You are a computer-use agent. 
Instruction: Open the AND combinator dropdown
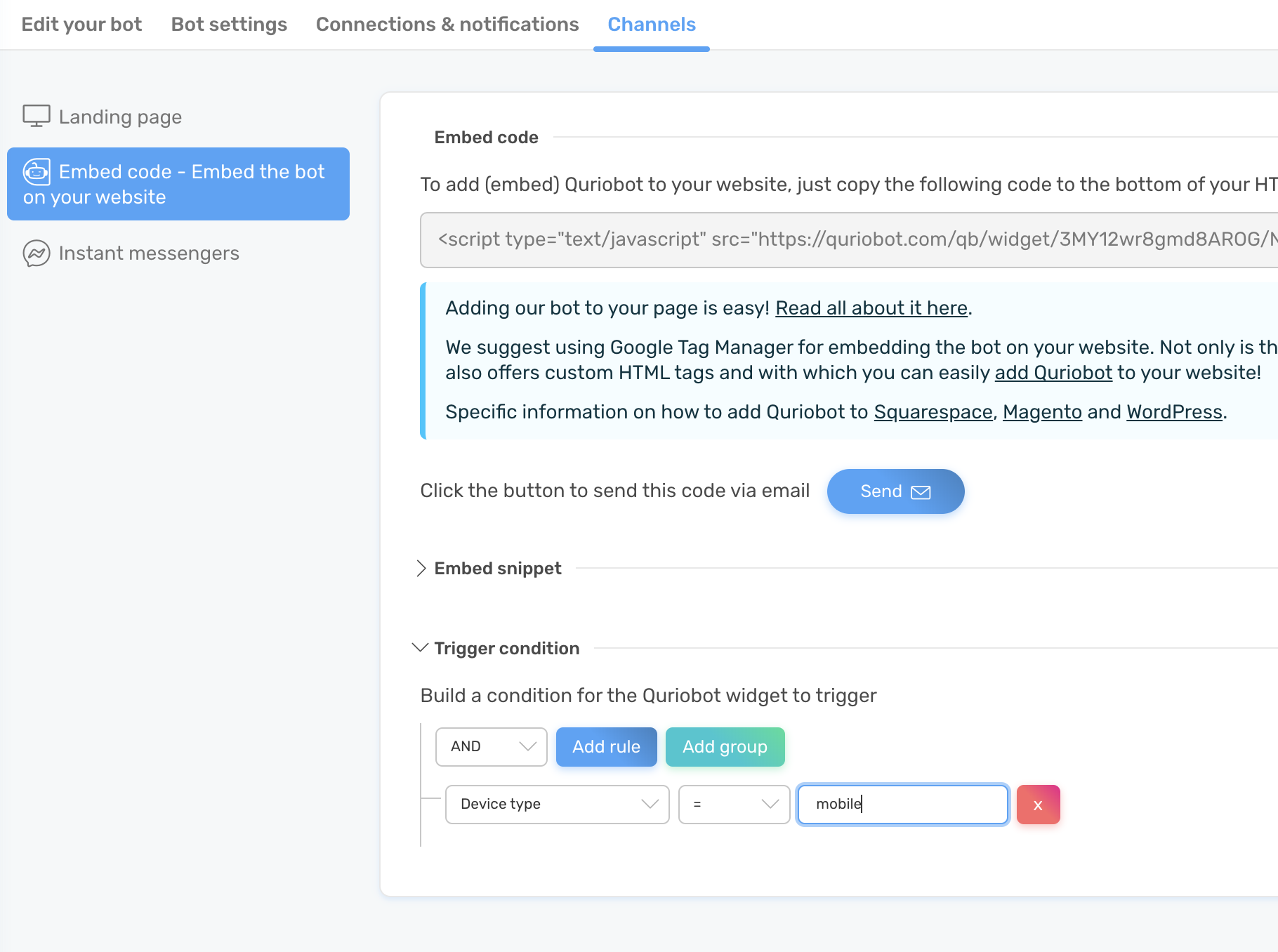point(491,747)
